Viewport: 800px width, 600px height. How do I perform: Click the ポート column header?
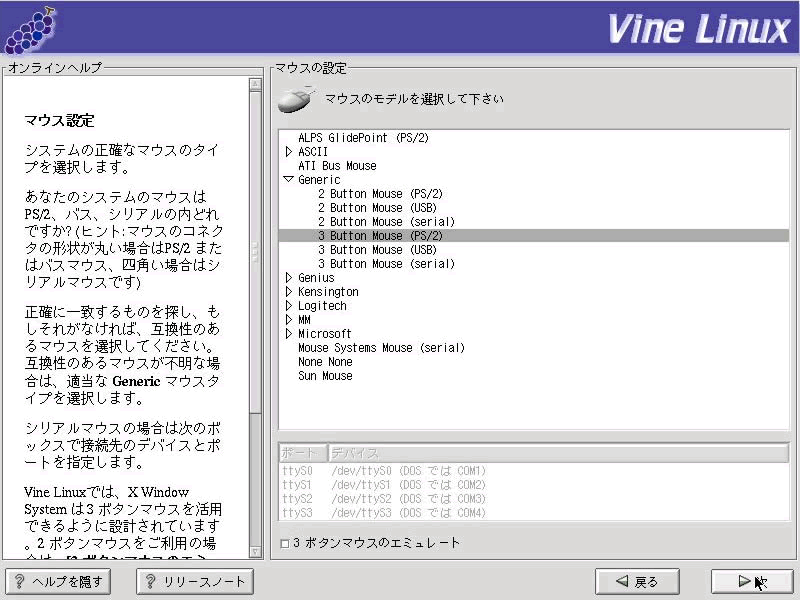[303, 453]
